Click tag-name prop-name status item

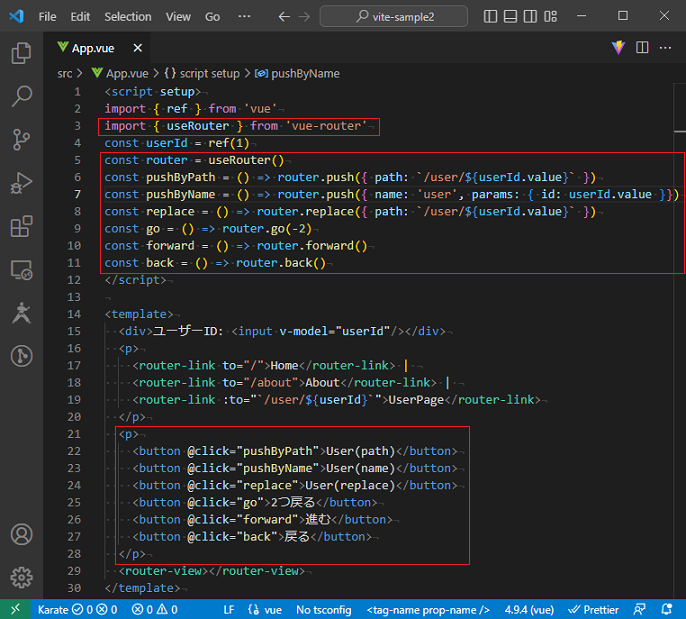428,609
